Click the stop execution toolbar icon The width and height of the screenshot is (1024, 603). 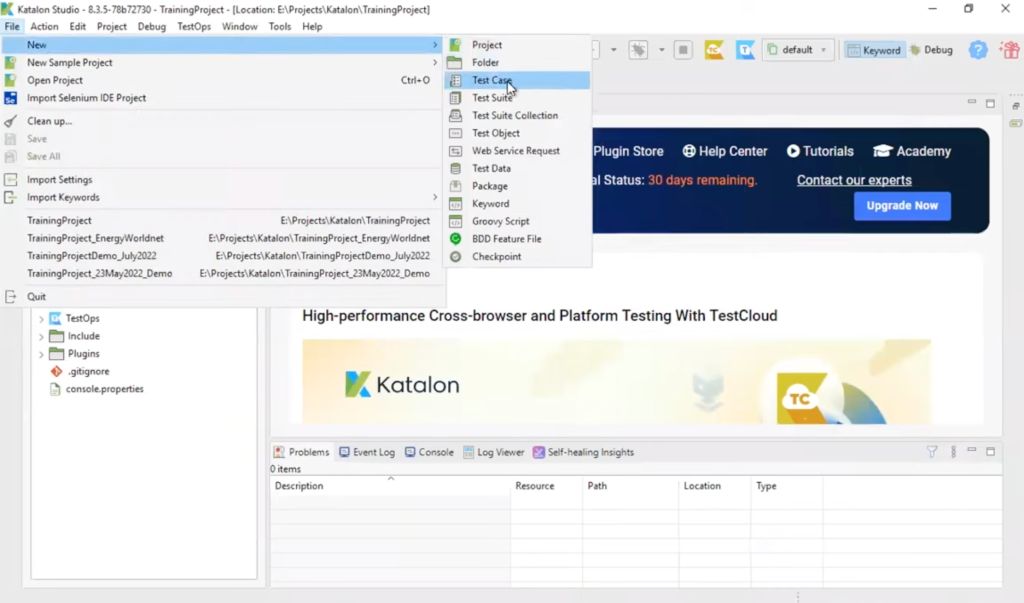pos(683,50)
